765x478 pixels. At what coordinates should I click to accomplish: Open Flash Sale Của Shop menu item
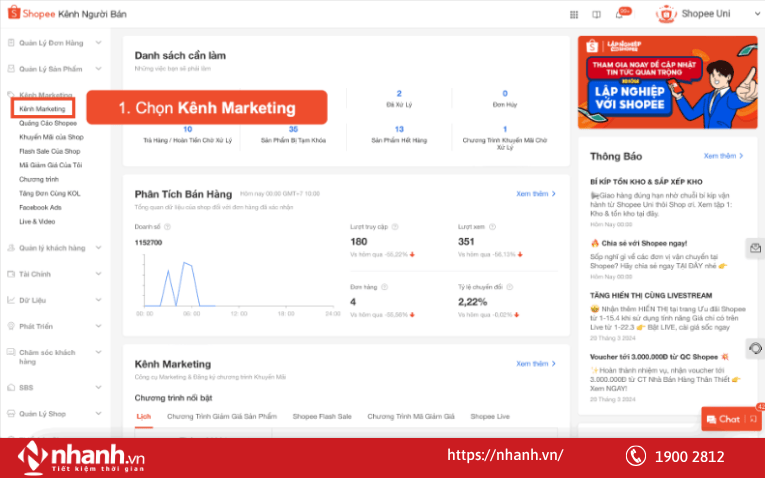pos(50,151)
